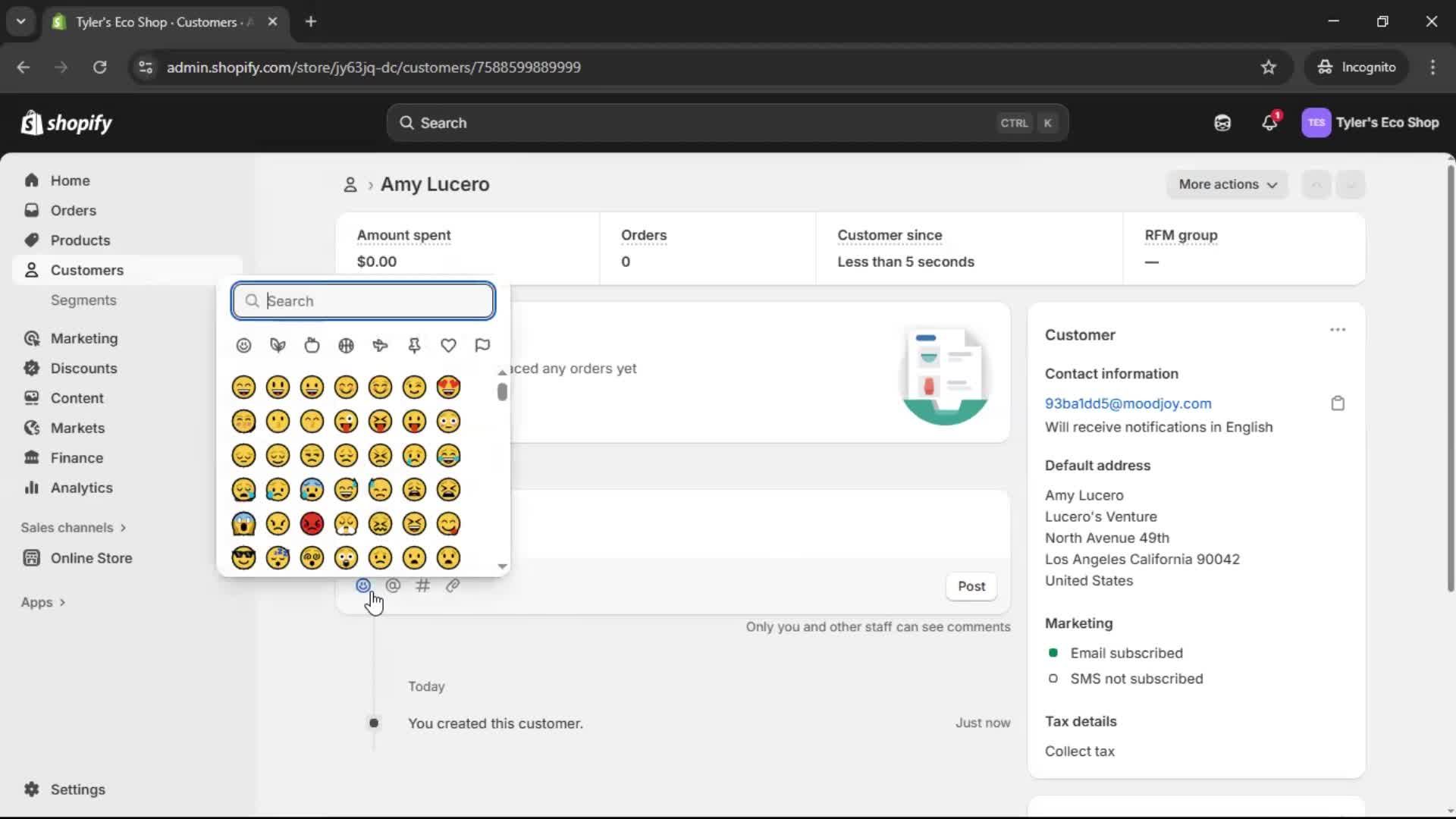Pick the red angry face emoji
The width and height of the screenshot is (1456, 819).
(312, 524)
